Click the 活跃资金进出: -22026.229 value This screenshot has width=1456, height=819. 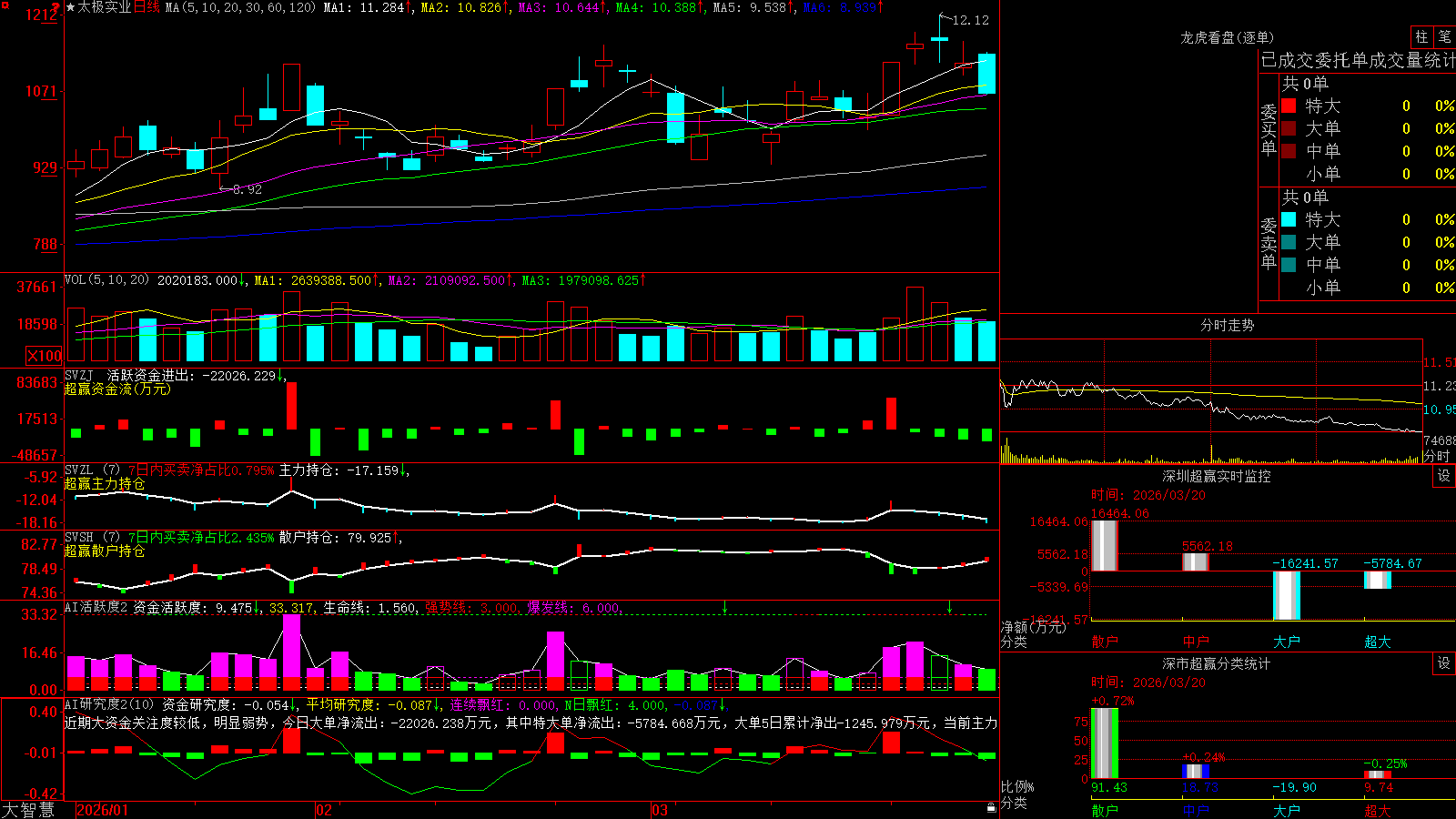coord(191,375)
